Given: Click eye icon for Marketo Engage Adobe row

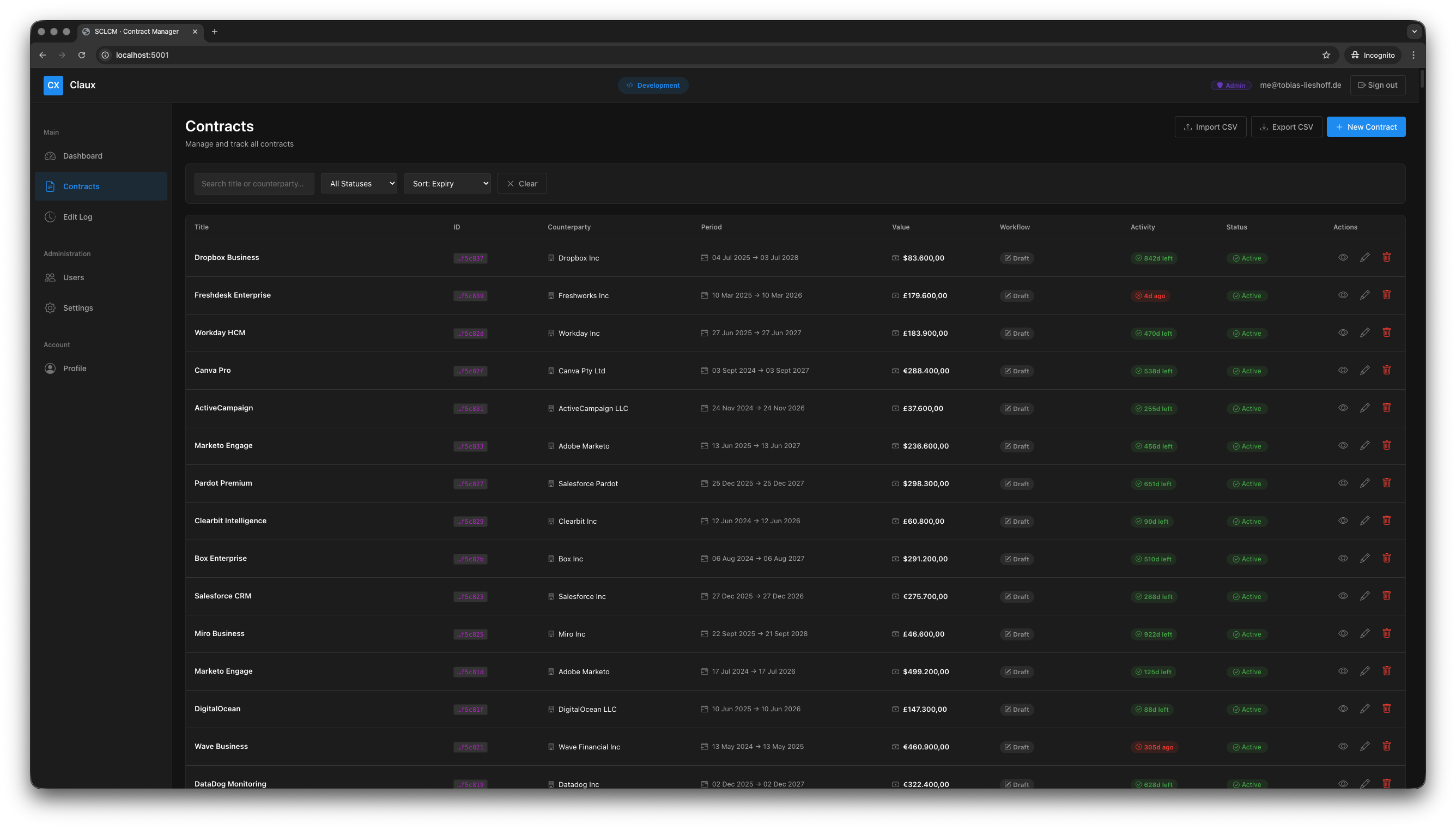Looking at the screenshot, I should tap(1343, 445).
